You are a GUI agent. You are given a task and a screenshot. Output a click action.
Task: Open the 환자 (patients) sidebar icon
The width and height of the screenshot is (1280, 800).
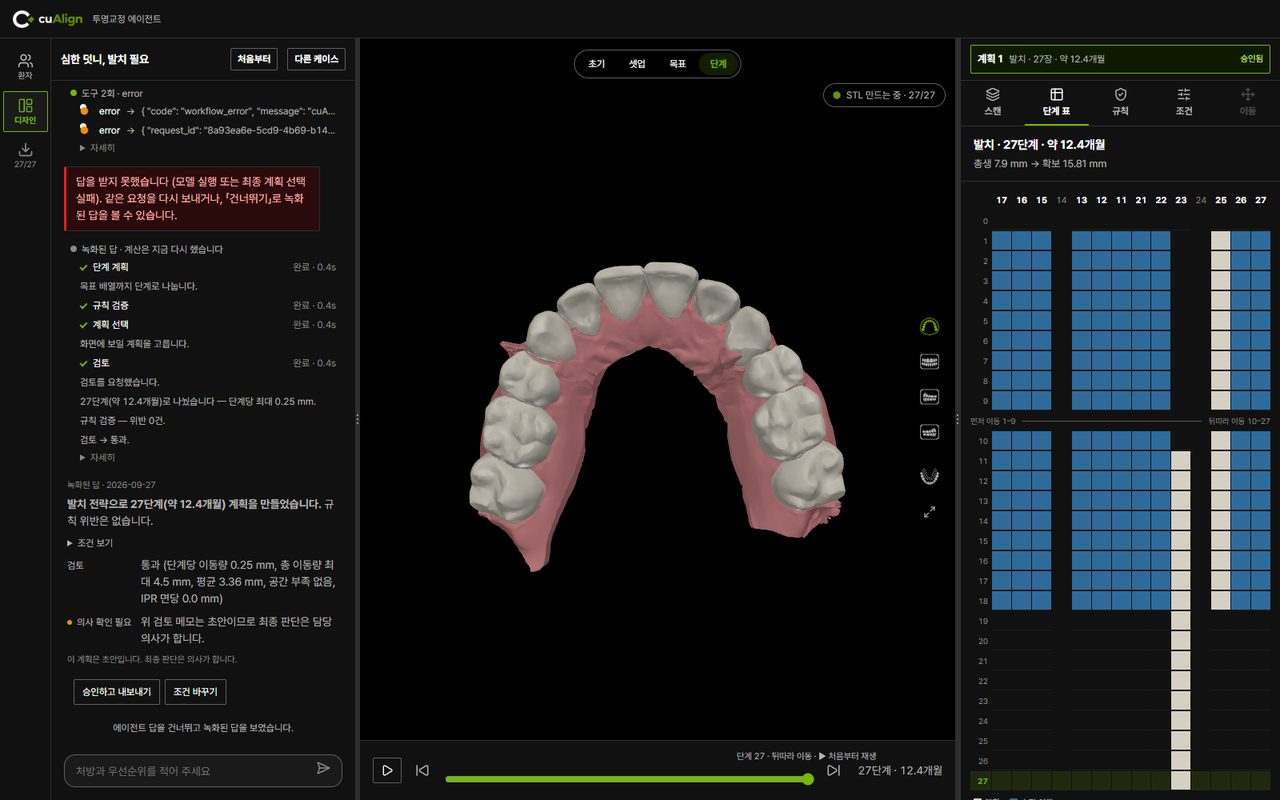(25, 67)
